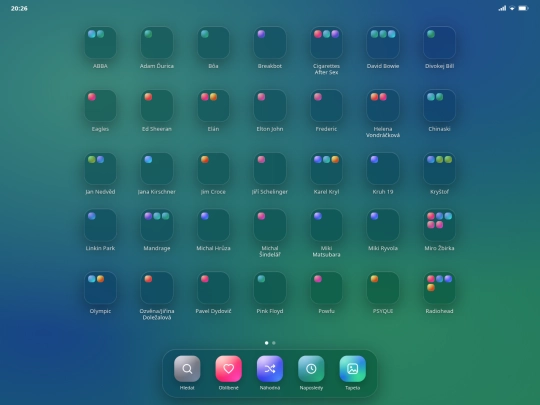Open the Mandrage folder
The width and height of the screenshot is (540, 405).
pyautogui.click(x=157, y=225)
